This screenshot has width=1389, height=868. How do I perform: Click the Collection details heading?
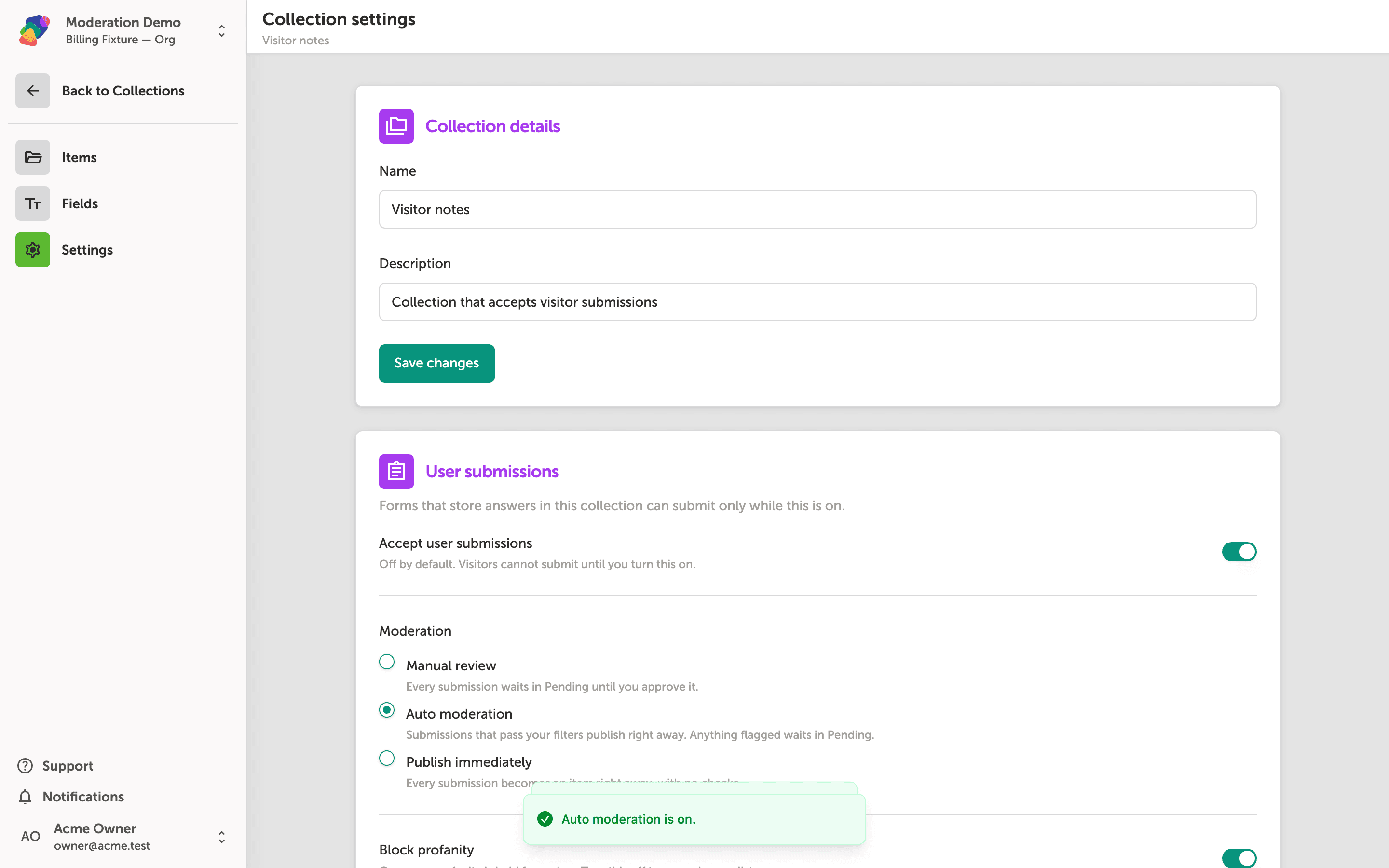(x=492, y=126)
